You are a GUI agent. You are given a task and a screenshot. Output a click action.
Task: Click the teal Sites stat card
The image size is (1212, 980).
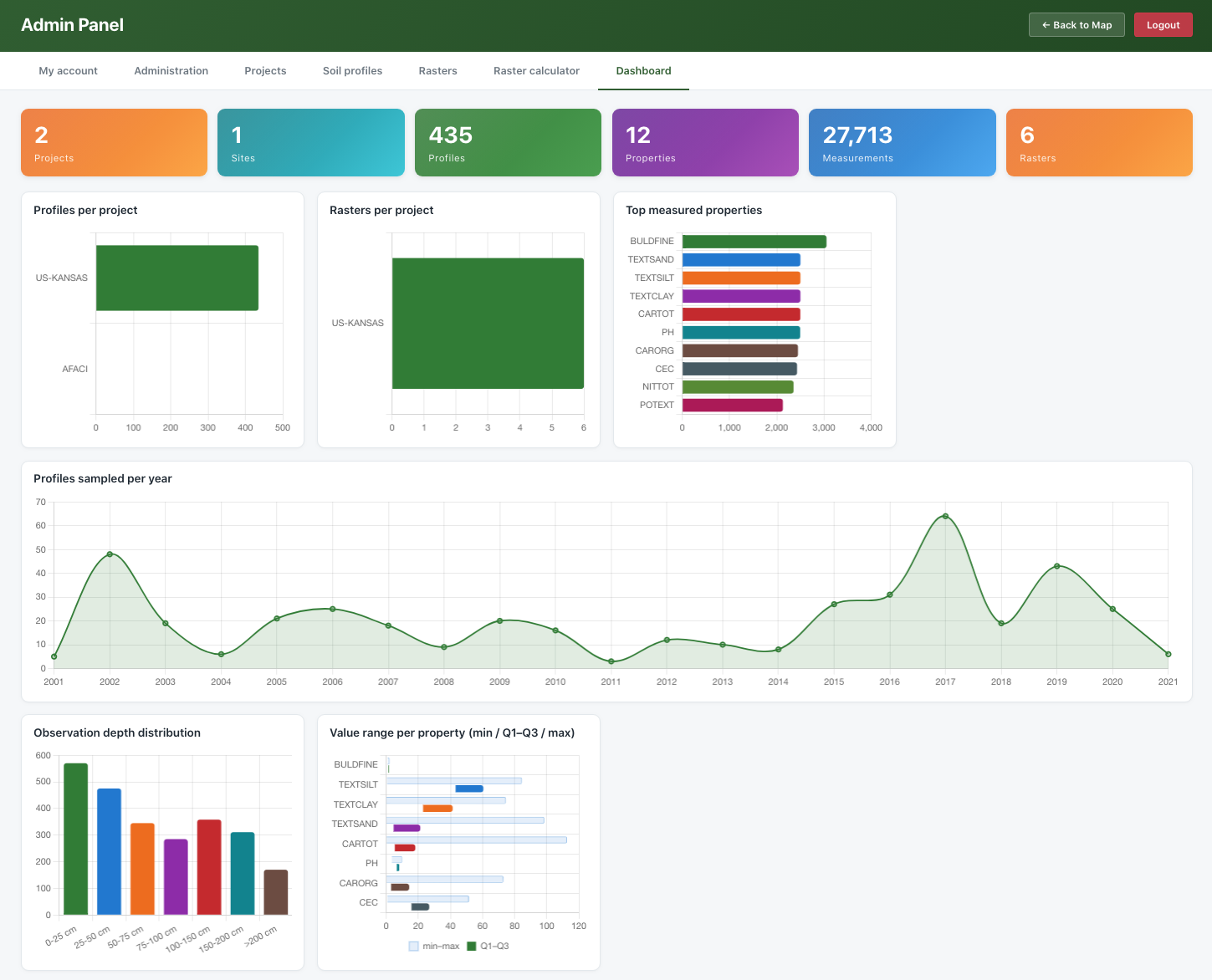[311, 142]
